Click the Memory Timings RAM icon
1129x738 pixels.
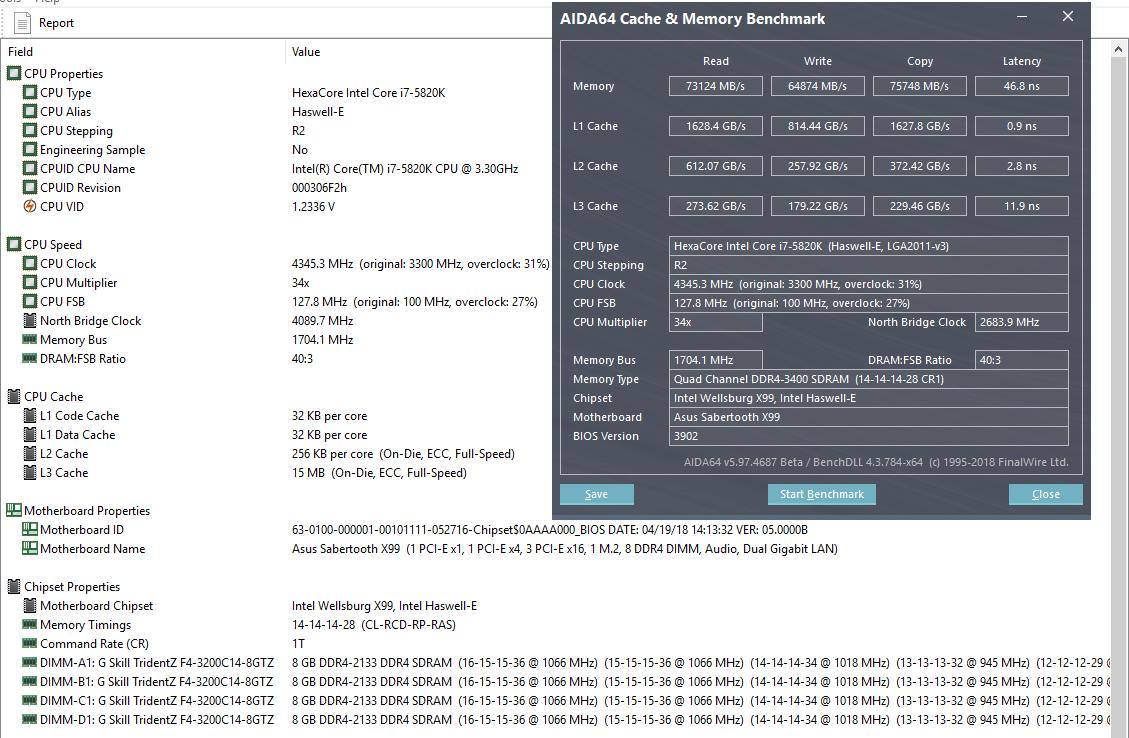click(30, 624)
